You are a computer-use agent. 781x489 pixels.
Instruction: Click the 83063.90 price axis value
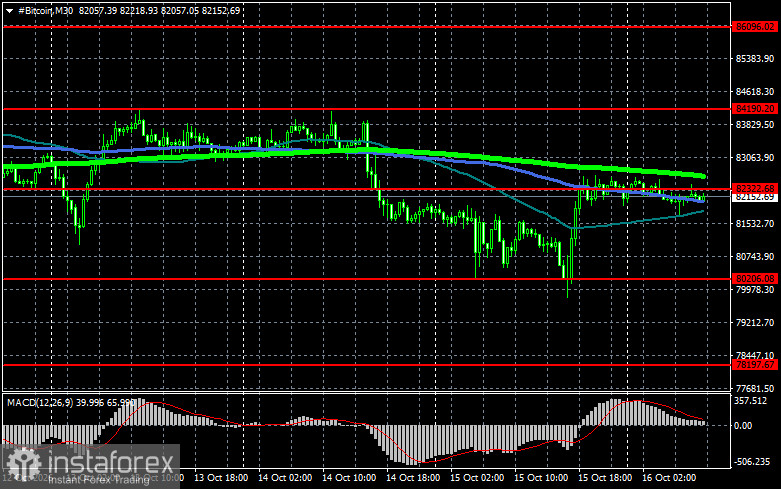coord(755,157)
